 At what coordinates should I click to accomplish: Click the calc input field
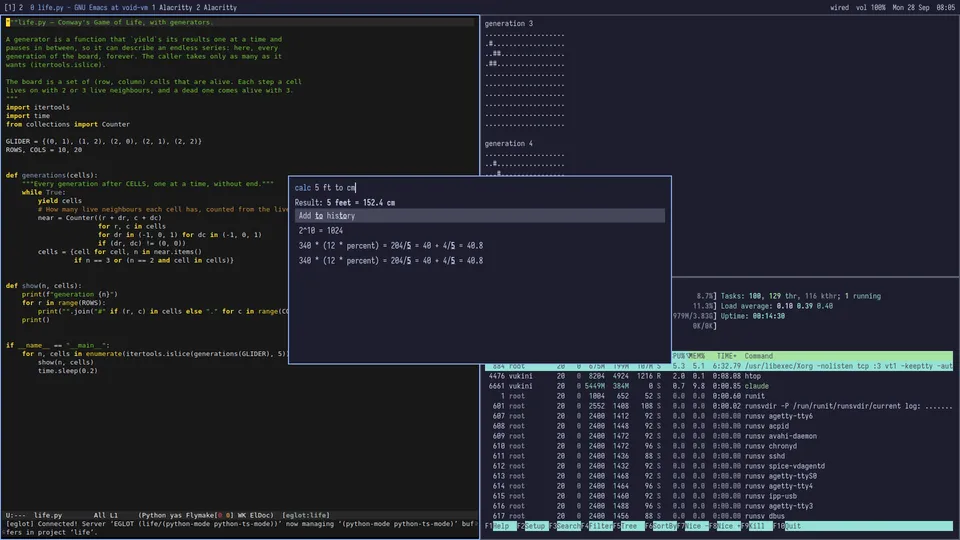479,188
